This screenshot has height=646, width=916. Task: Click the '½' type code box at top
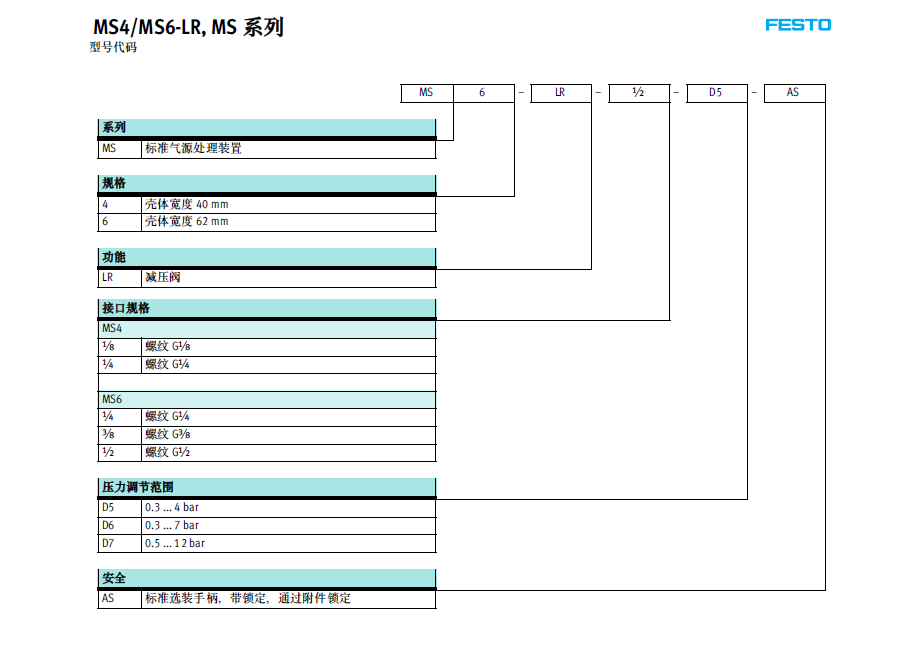(639, 93)
